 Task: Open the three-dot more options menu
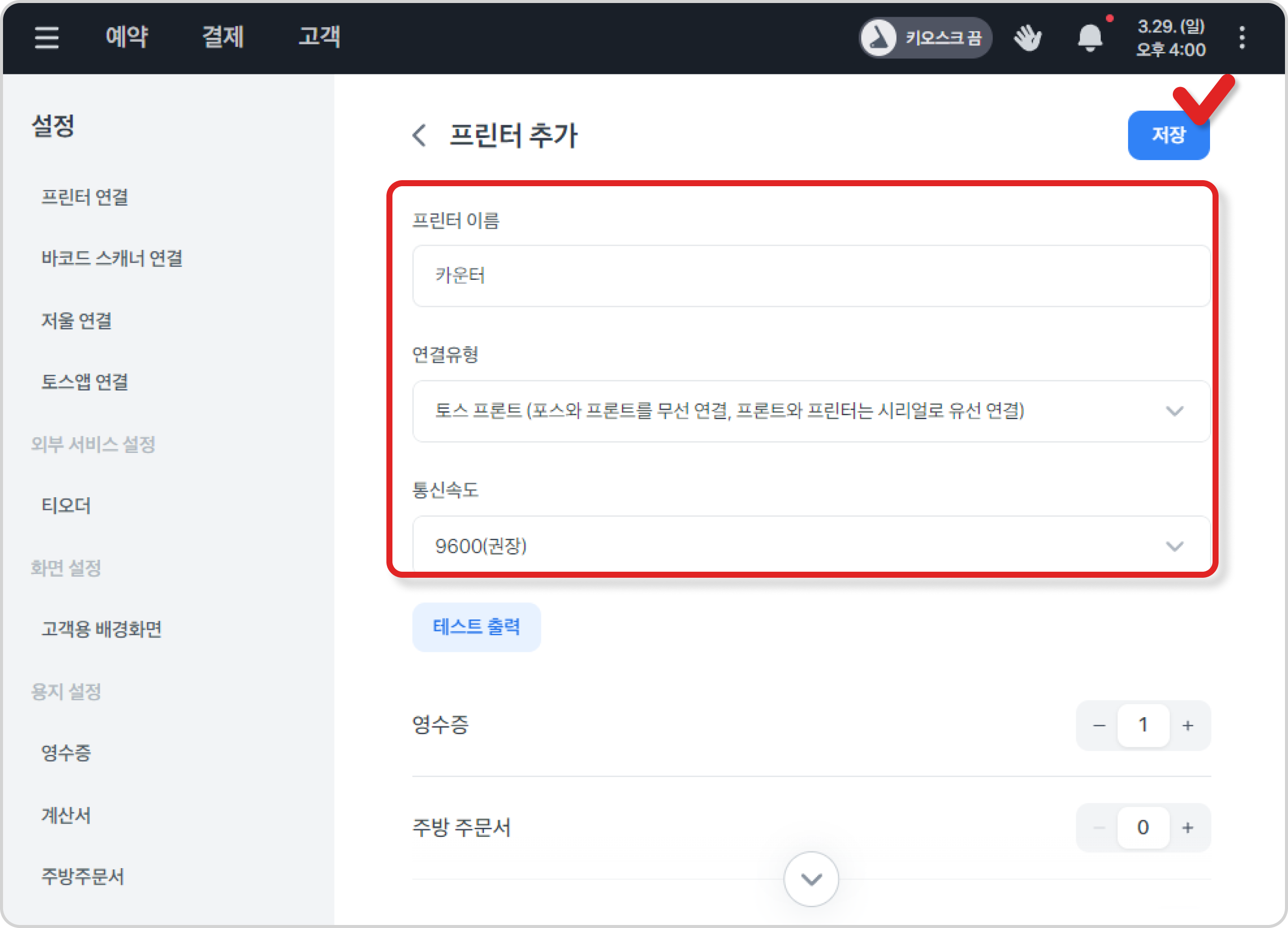pyautogui.click(x=1242, y=38)
